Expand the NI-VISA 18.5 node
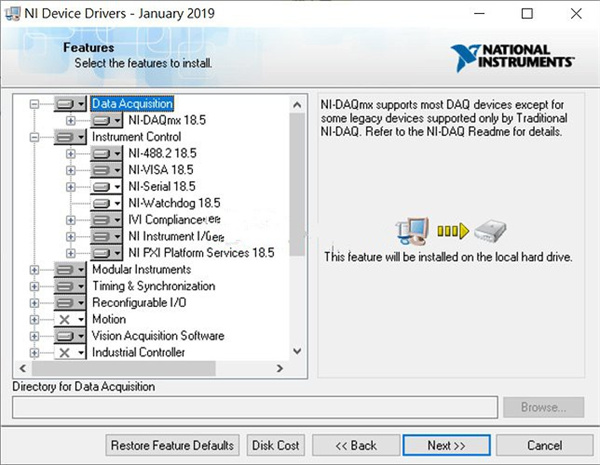 click(x=70, y=170)
